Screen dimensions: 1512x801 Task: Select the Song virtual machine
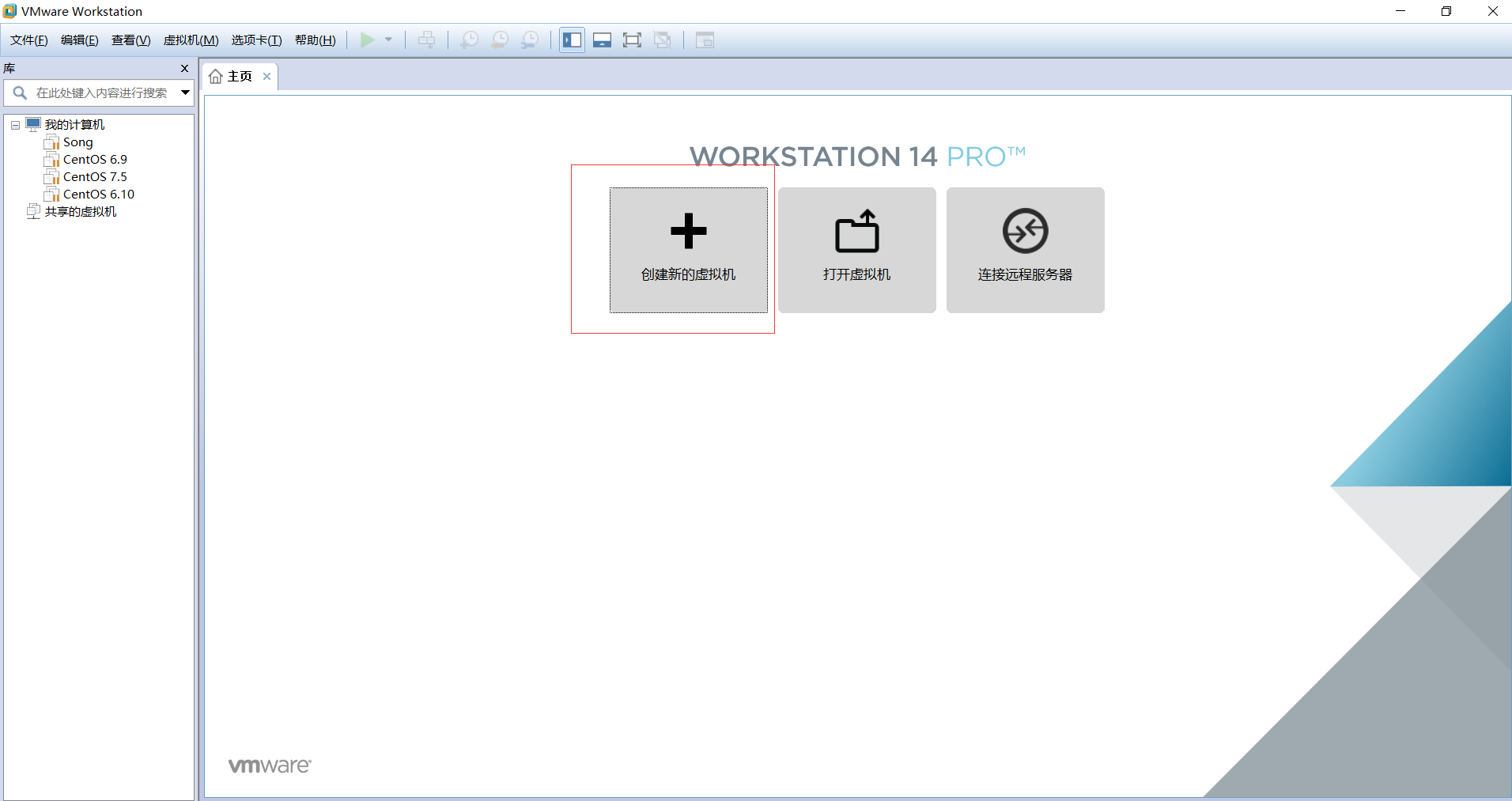(x=77, y=142)
